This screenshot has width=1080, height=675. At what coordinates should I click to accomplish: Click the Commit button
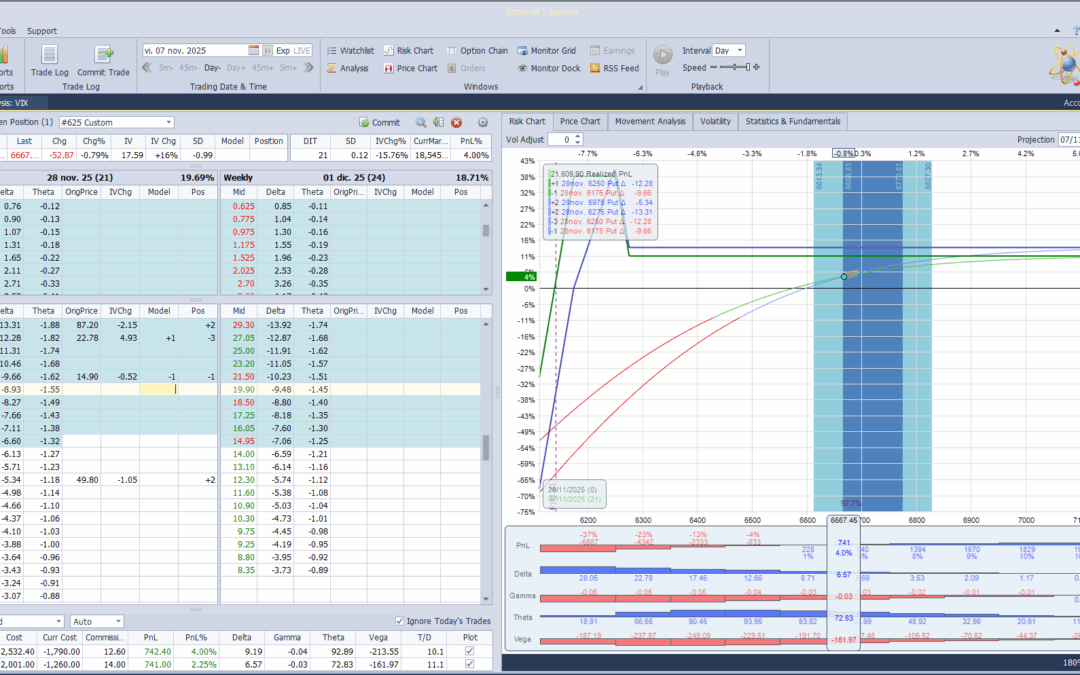[380, 122]
